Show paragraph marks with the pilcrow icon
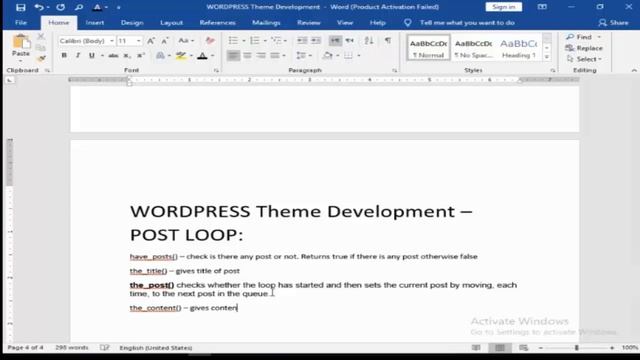640x360 pixels. [388, 40]
